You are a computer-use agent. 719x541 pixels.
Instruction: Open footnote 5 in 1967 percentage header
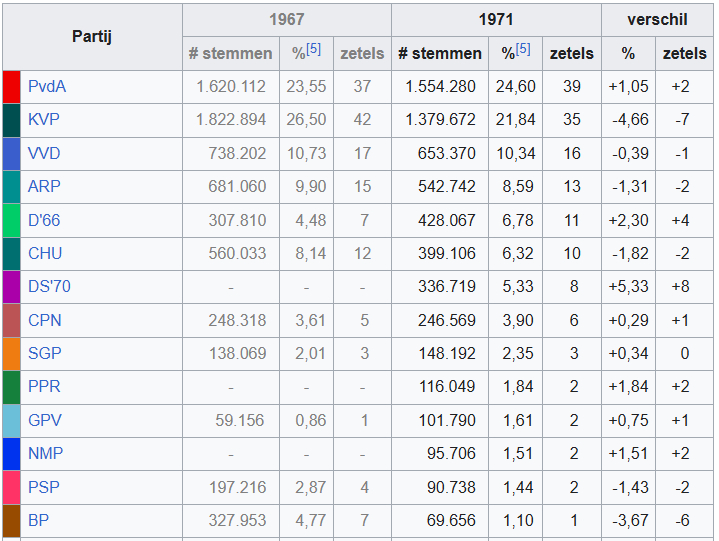313,49
